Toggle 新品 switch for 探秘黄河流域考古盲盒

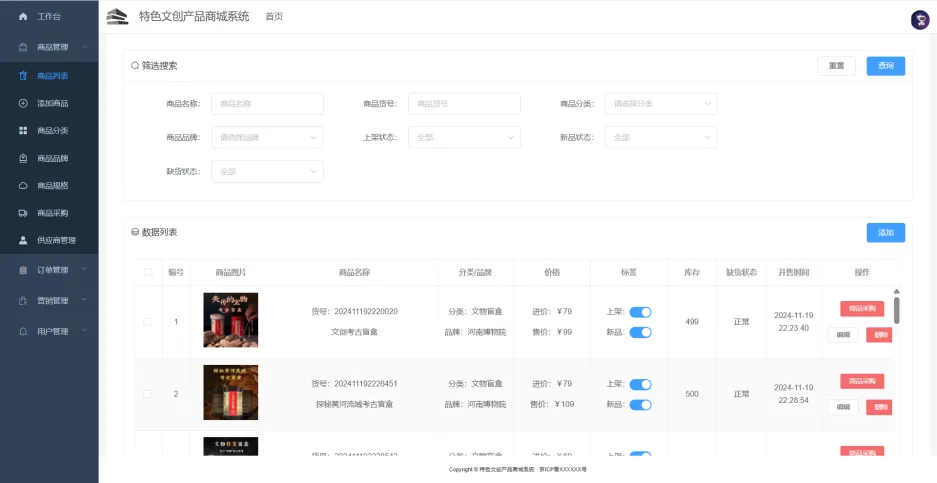click(x=640, y=404)
